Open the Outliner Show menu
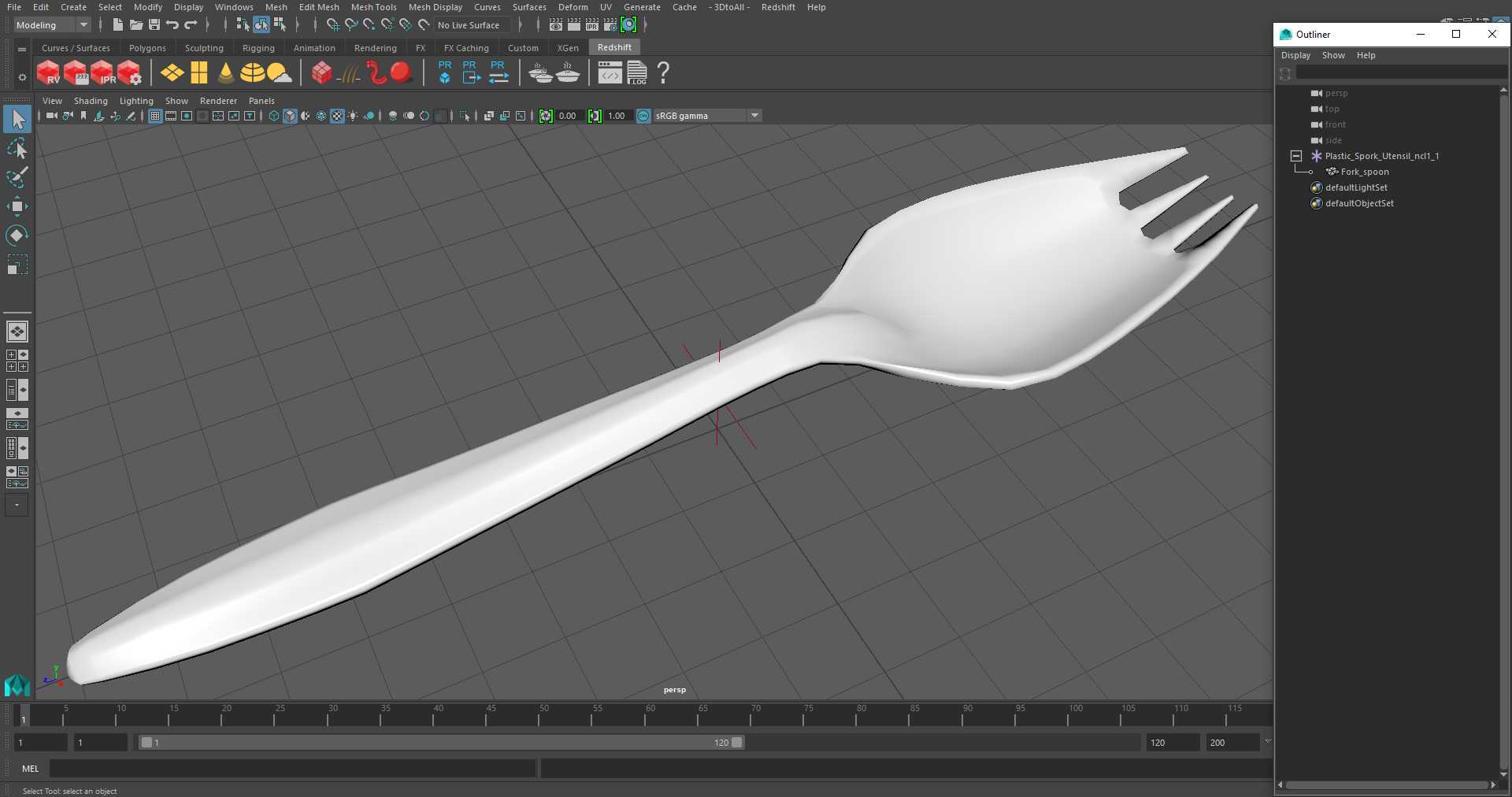The width and height of the screenshot is (1512, 797). point(1333,55)
